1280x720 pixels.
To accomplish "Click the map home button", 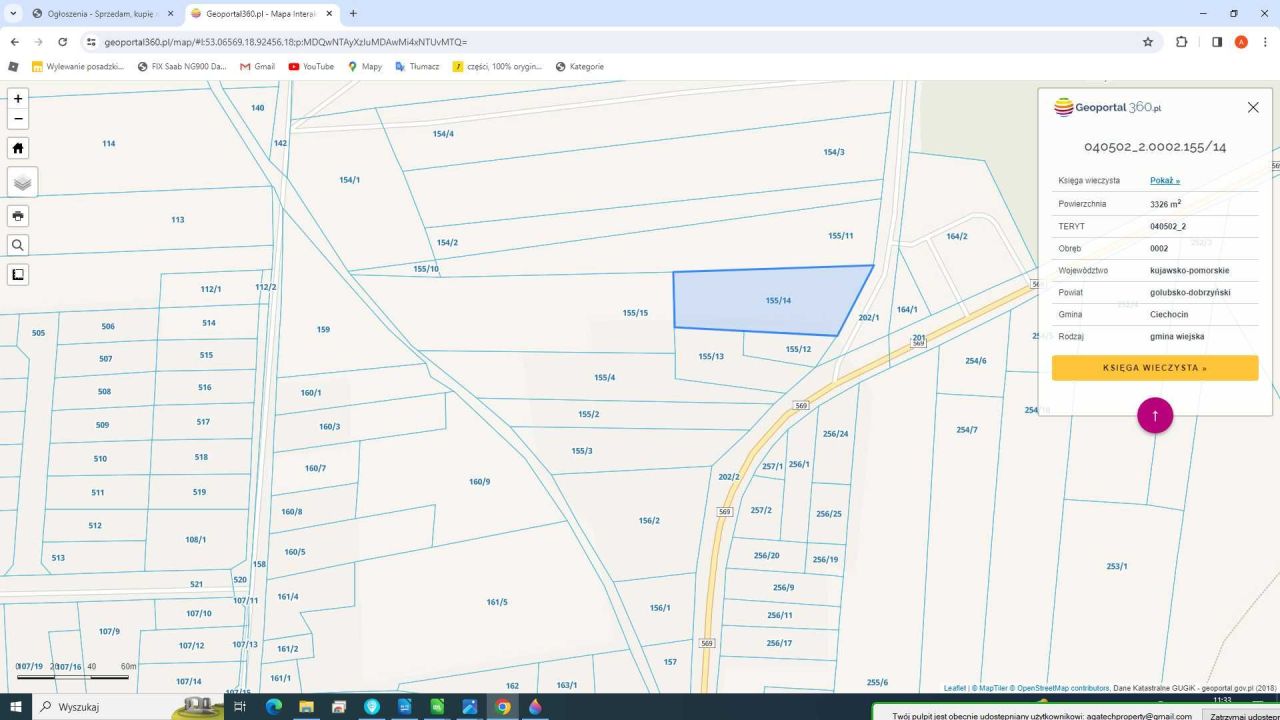I will (x=18, y=148).
